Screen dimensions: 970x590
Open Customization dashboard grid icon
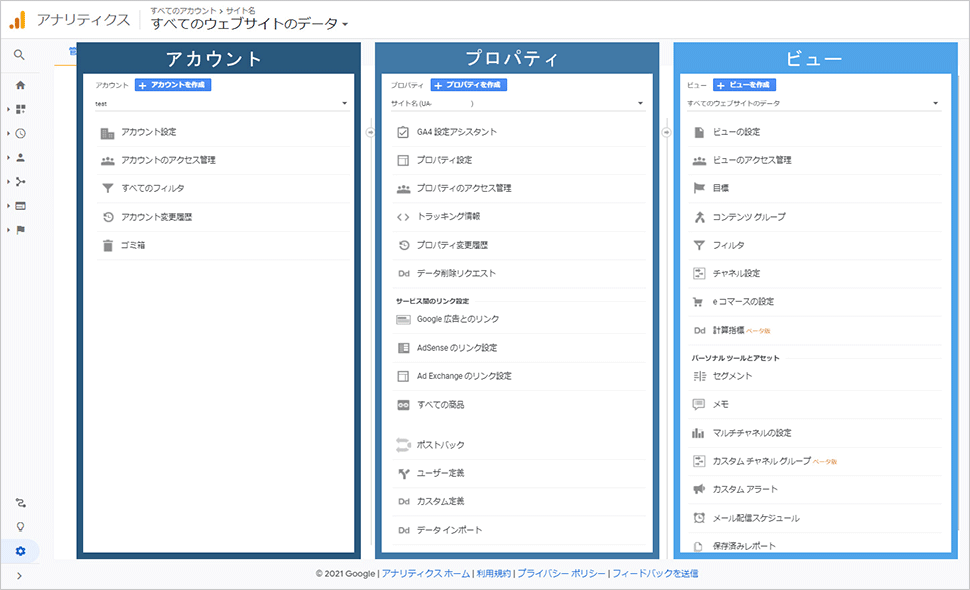[20, 109]
